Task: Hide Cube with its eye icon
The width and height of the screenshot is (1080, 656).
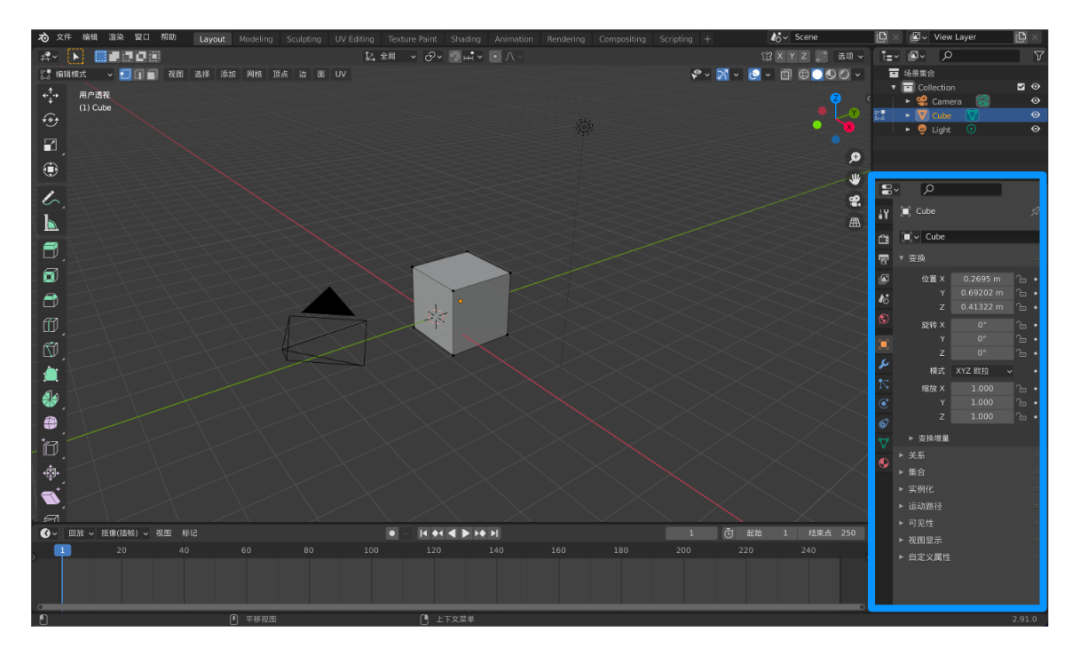Action: 1035,115
